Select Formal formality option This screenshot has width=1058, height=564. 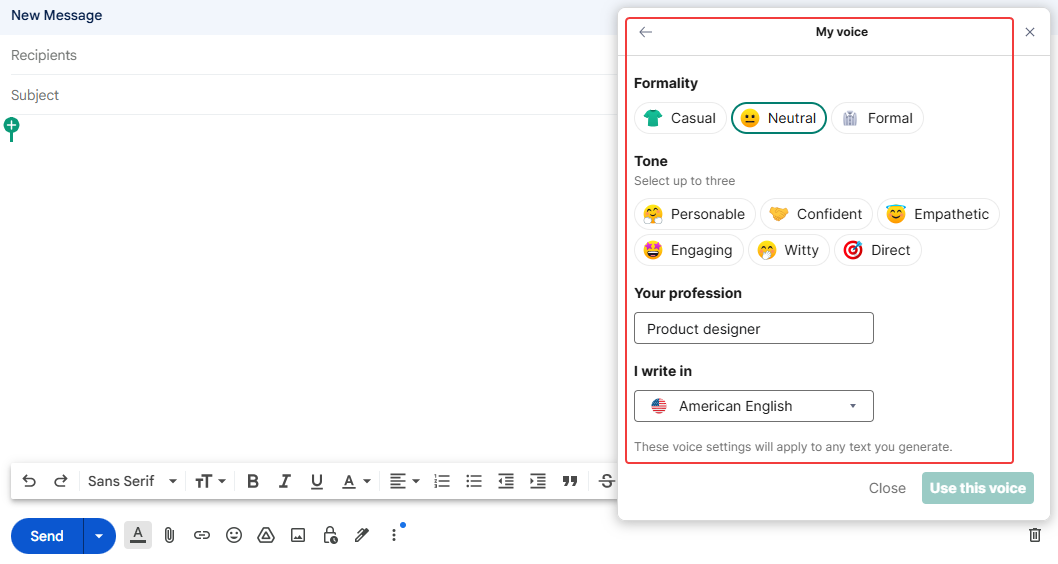(x=877, y=118)
